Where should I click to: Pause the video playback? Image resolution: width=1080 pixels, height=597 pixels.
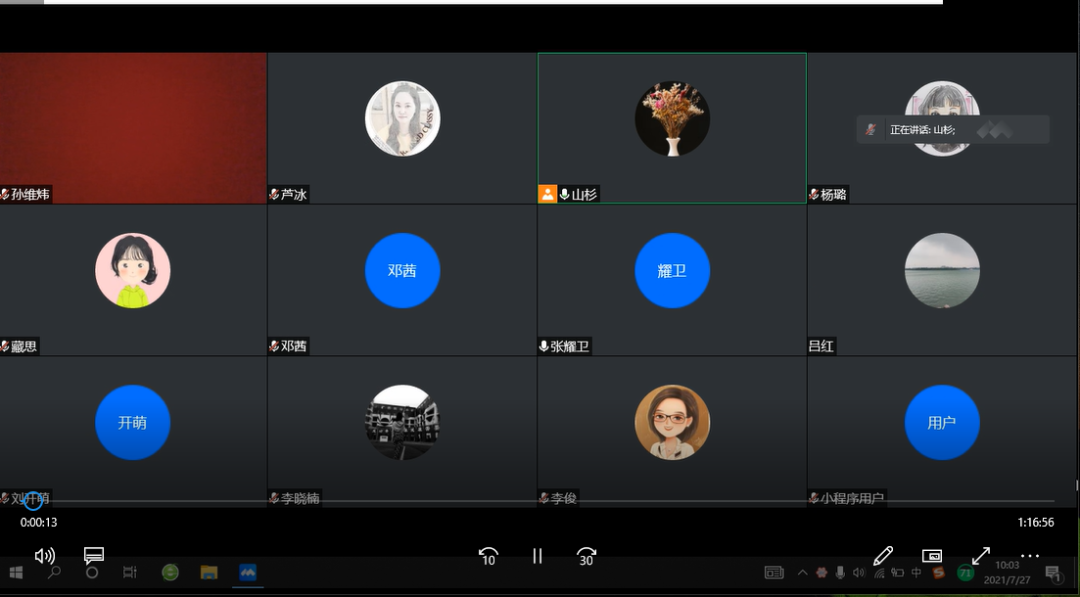pos(538,556)
